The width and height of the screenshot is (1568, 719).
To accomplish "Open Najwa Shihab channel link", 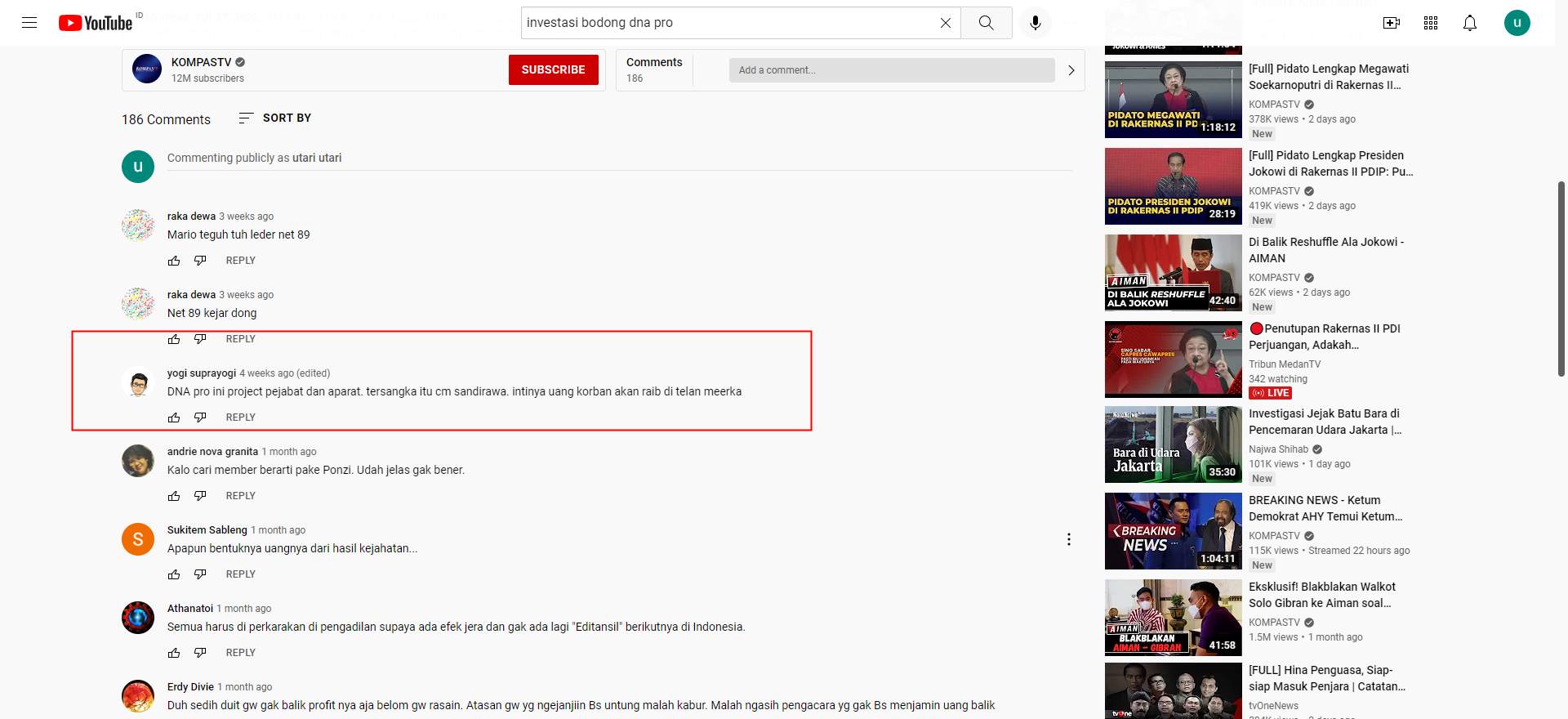I will coord(1279,449).
